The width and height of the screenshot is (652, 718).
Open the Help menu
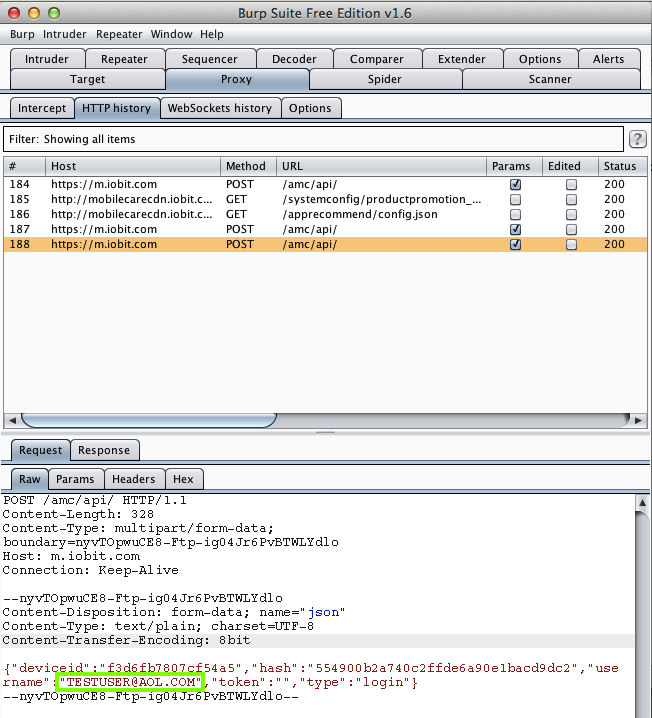[211, 34]
